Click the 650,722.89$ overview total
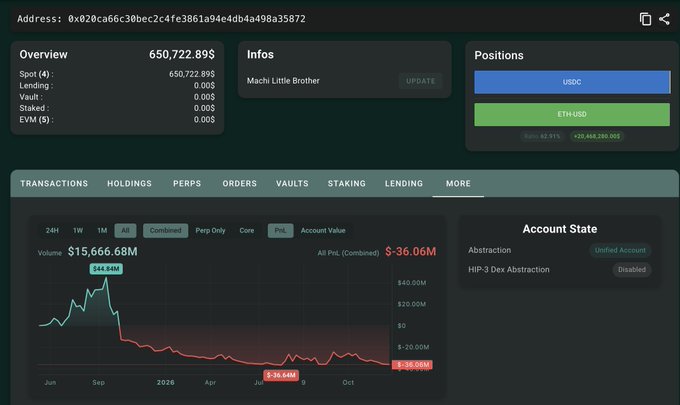 click(x=182, y=55)
